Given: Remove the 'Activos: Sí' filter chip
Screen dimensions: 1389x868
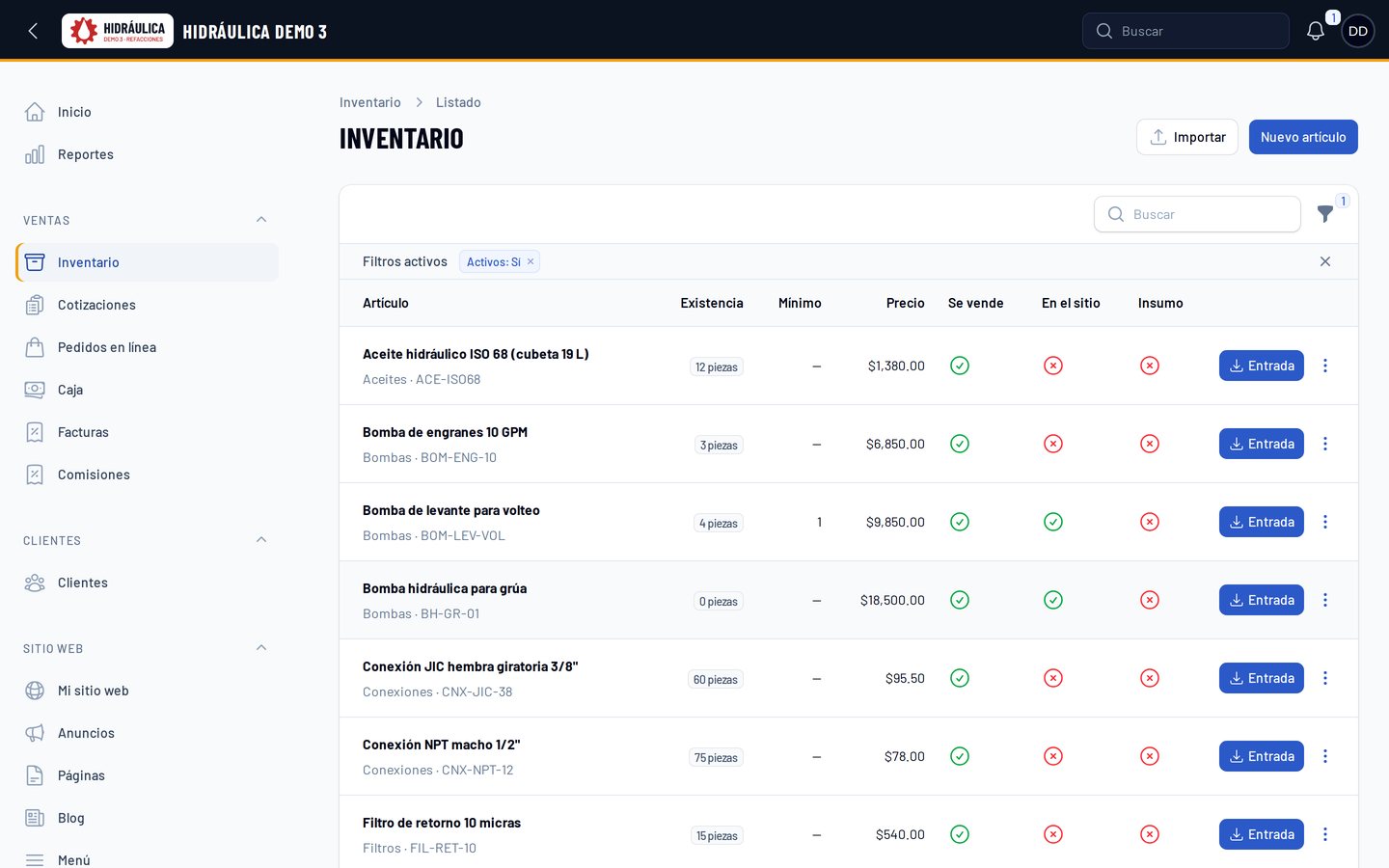Looking at the screenshot, I should (531, 261).
